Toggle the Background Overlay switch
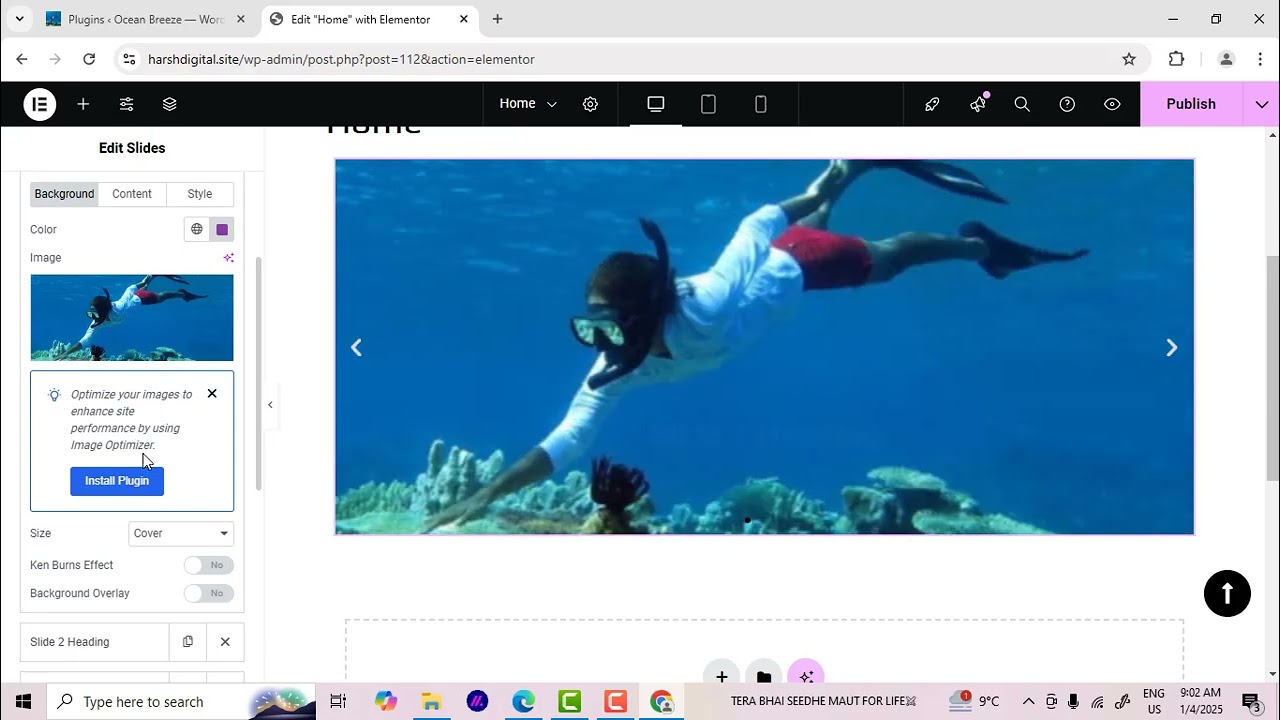 [209, 593]
